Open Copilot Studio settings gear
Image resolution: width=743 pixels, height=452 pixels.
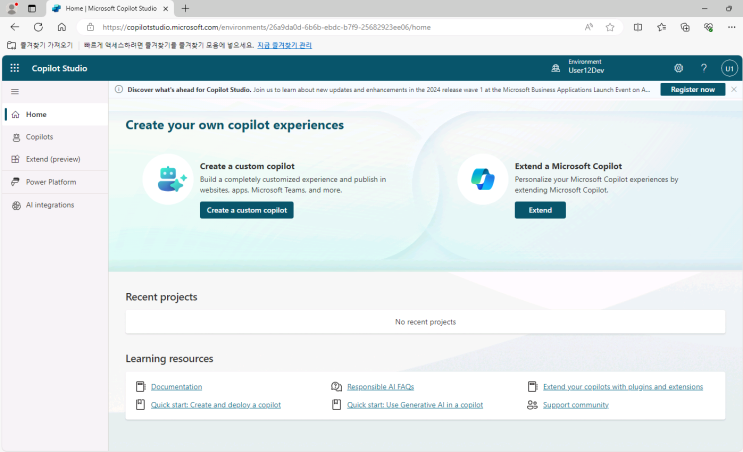[x=679, y=68]
